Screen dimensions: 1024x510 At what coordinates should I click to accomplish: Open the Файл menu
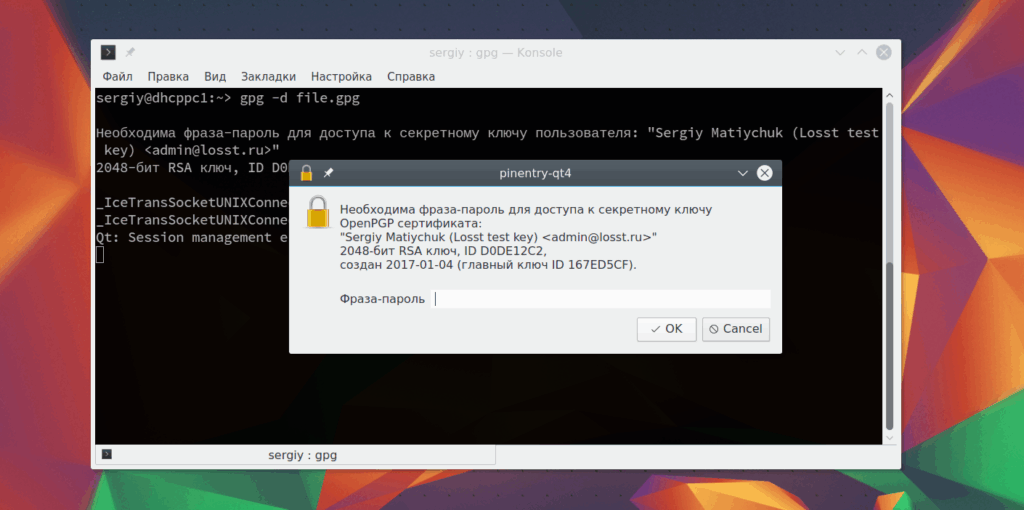coord(118,76)
